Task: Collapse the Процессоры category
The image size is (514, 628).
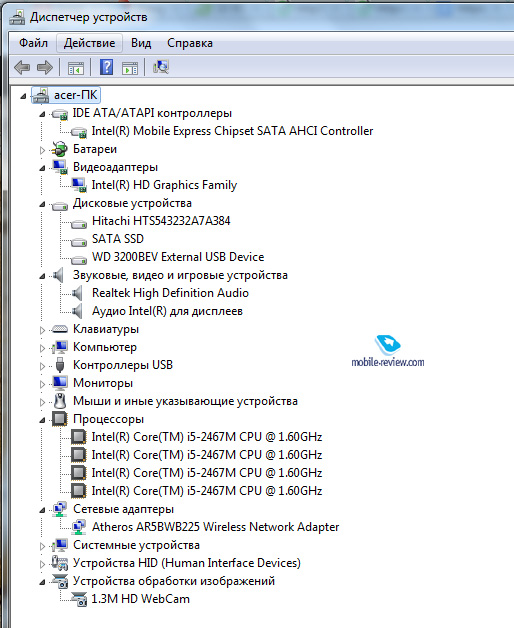Action: (42, 420)
